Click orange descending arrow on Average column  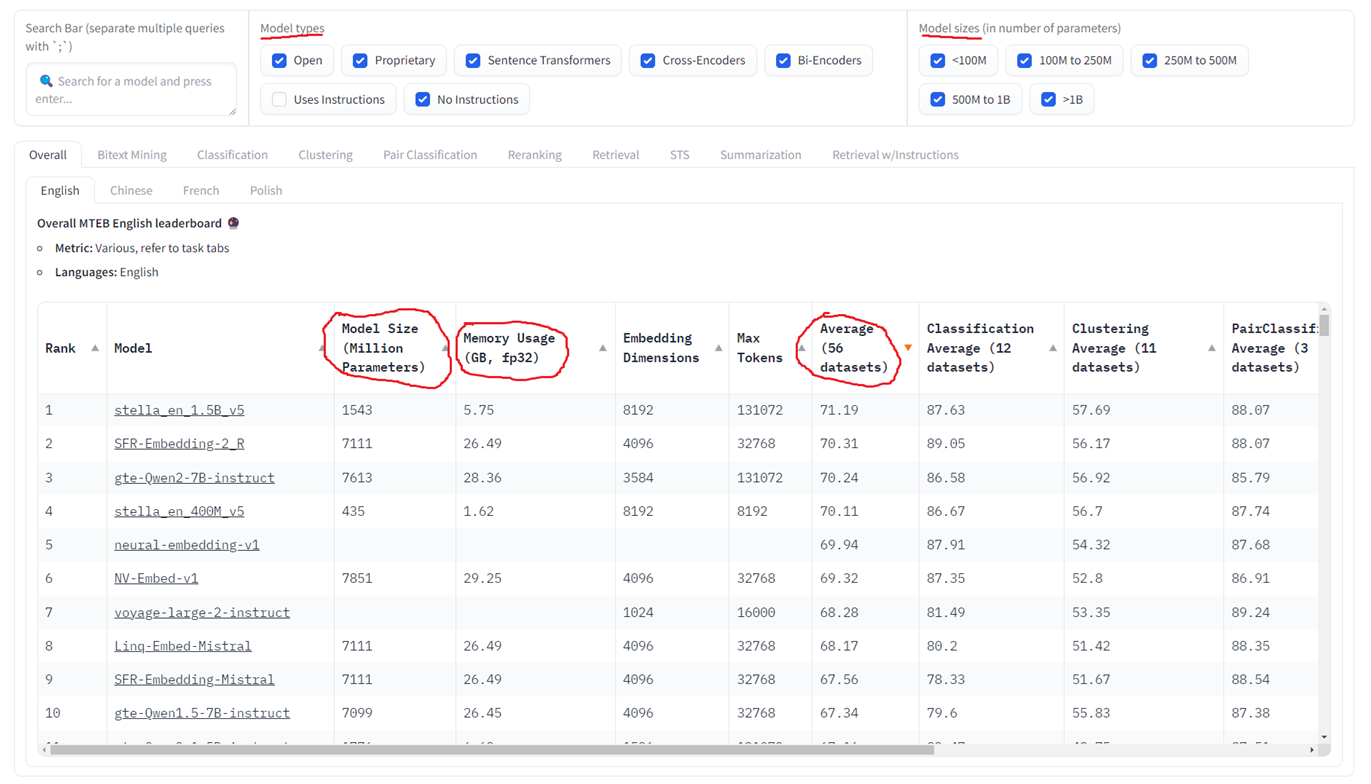pyautogui.click(x=908, y=348)
